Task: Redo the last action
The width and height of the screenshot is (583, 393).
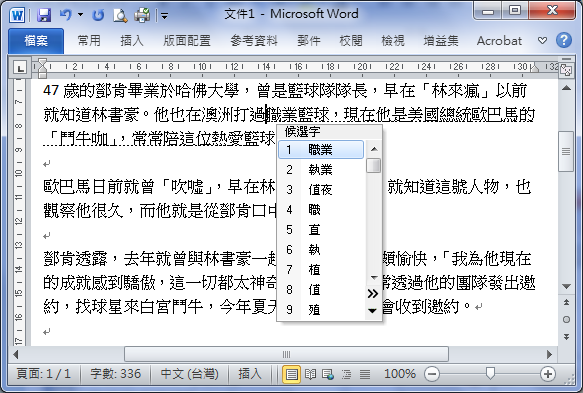Action: coord(98,15)
